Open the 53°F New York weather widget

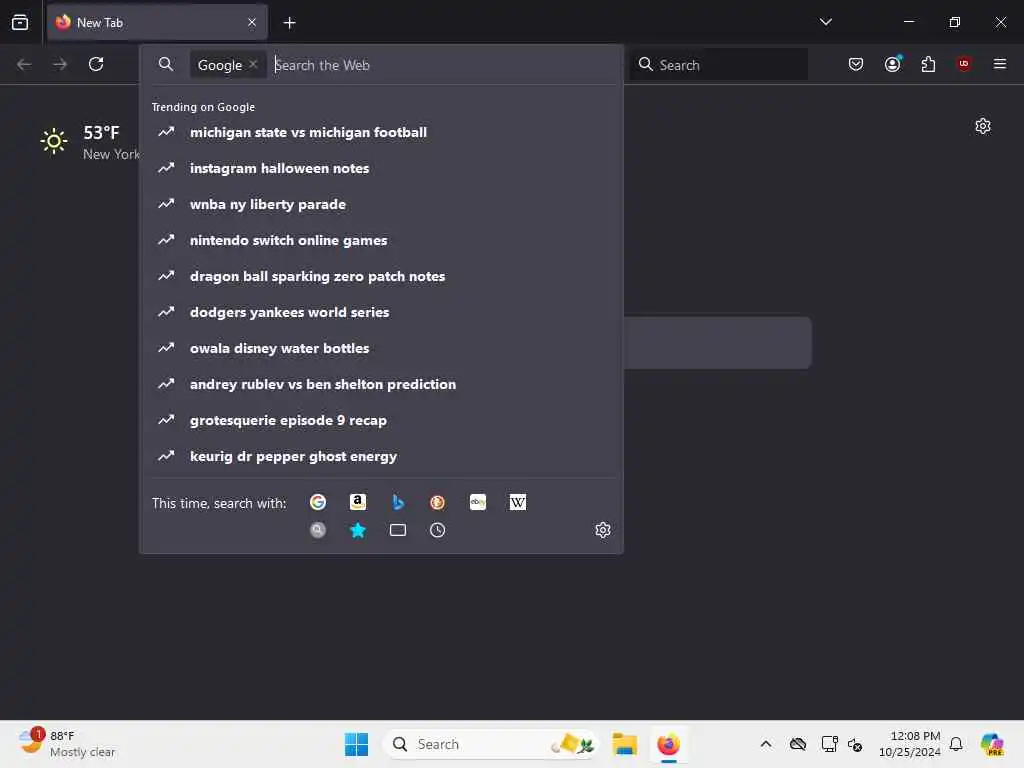pyautogui.click(x=89, y=142)
